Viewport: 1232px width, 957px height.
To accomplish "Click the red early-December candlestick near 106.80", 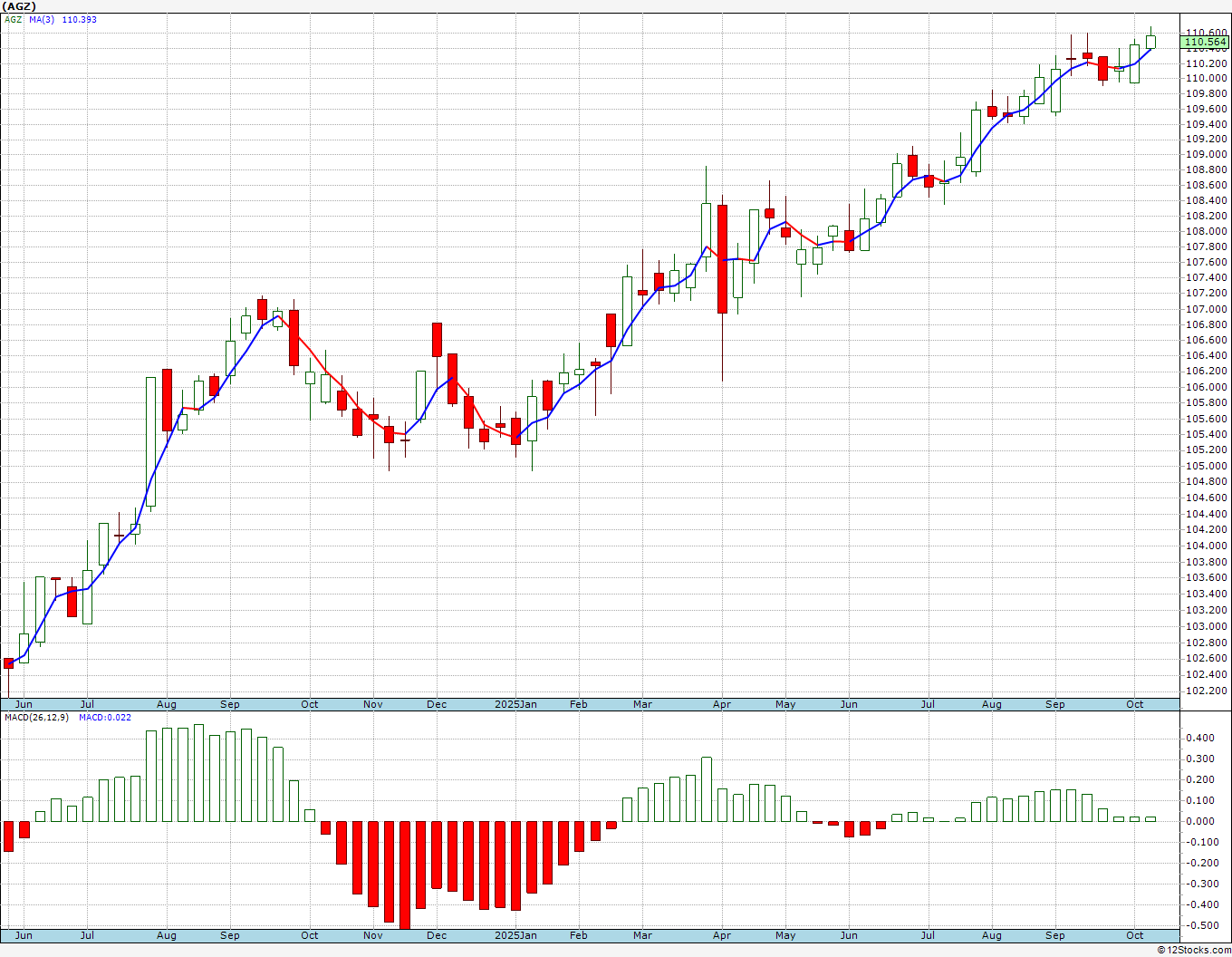I will (437, 339).
